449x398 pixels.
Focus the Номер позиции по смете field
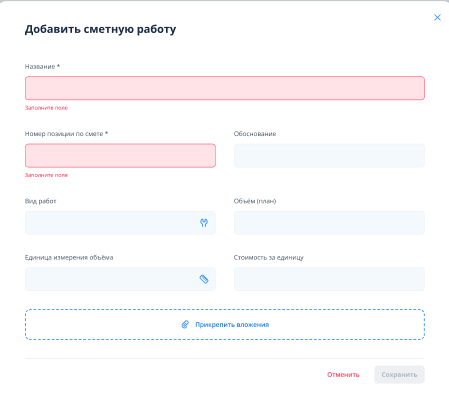pos(120,155)
